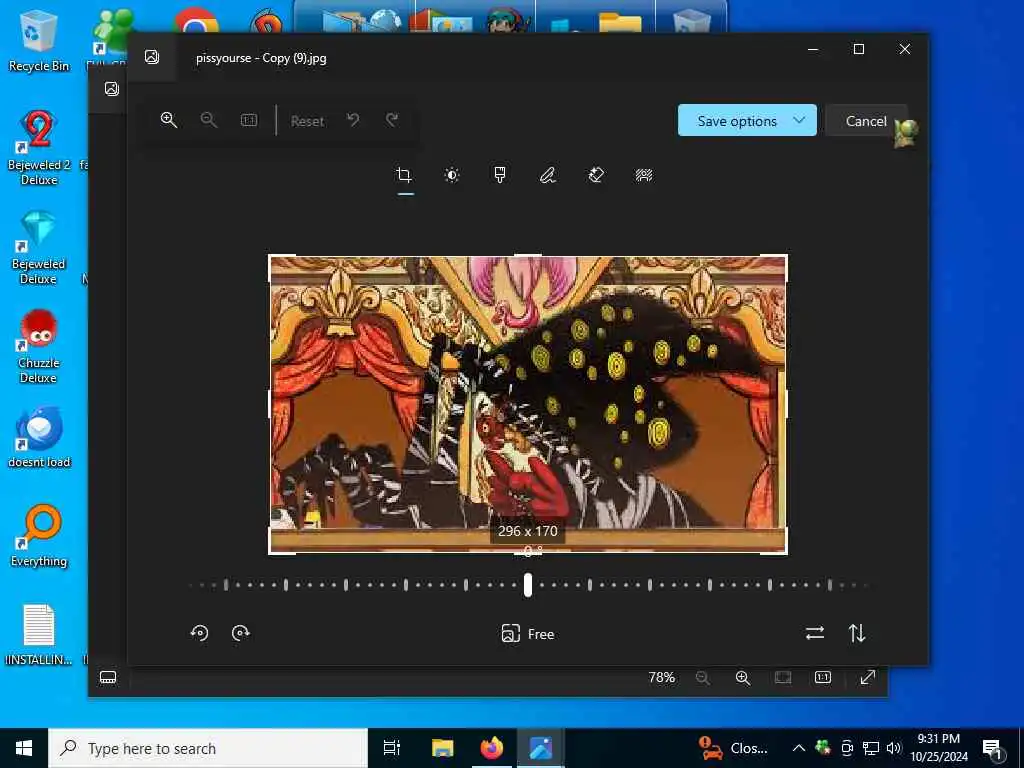Expand the Save options dropdown arrow
Viewport: 1024px width, 768px height.
pos(799,120)
